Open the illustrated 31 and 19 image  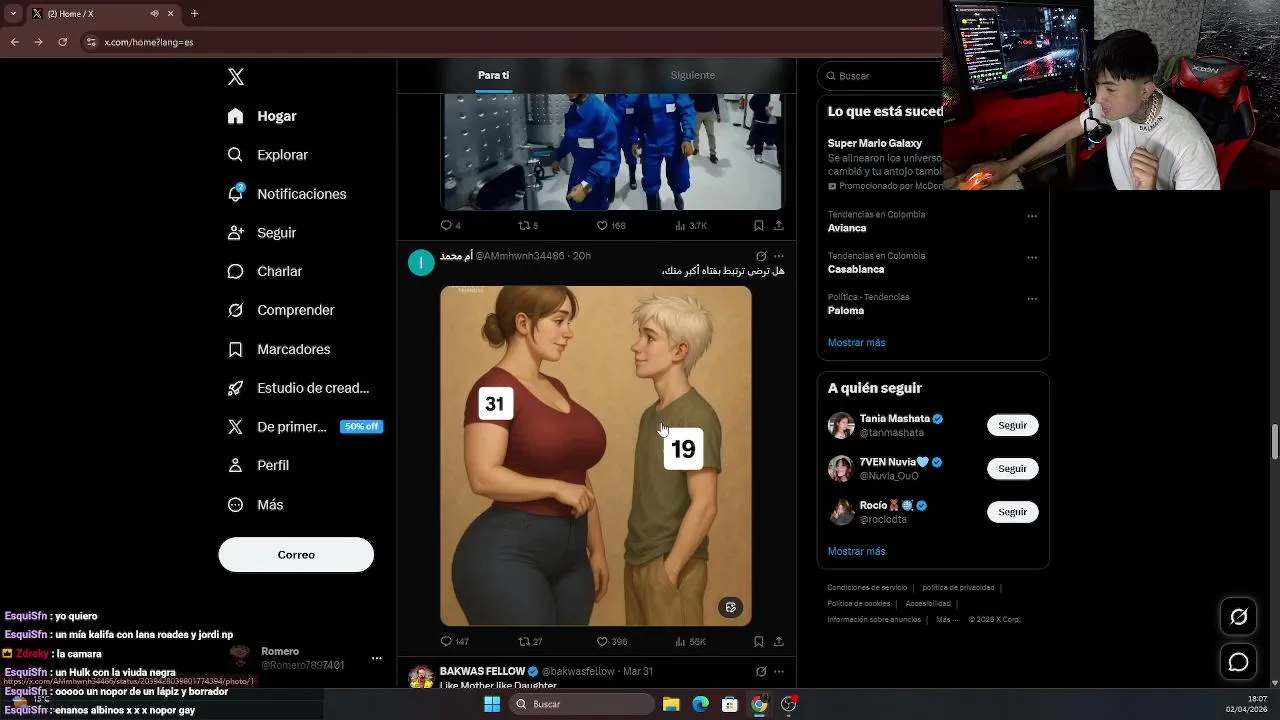596,456
